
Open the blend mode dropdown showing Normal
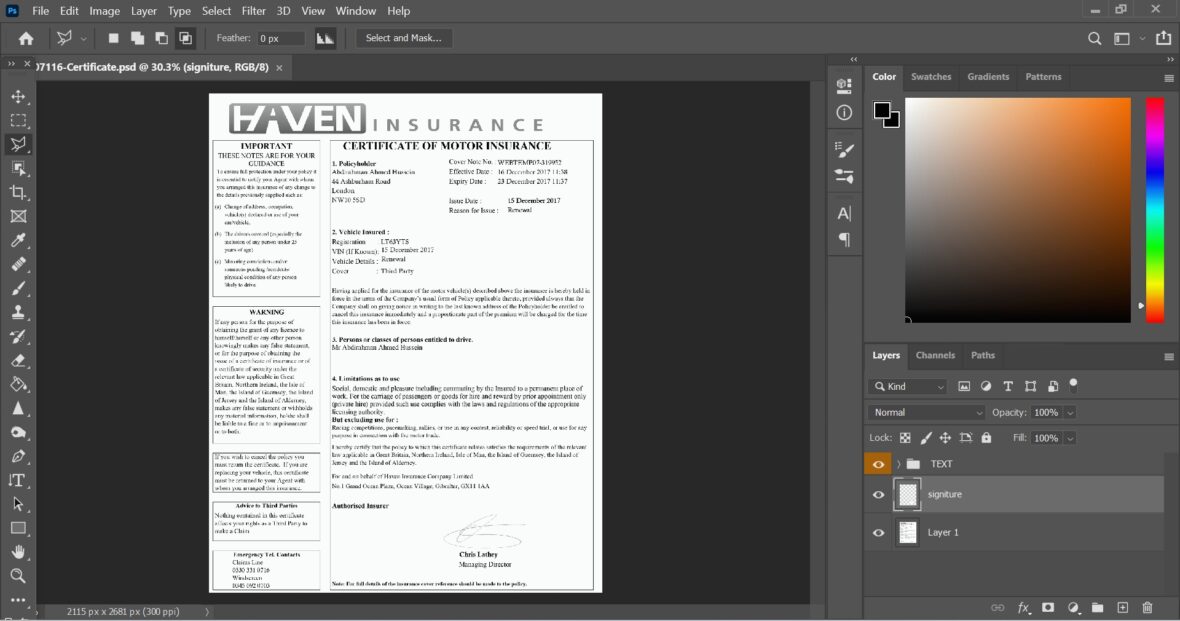[925, 412]
